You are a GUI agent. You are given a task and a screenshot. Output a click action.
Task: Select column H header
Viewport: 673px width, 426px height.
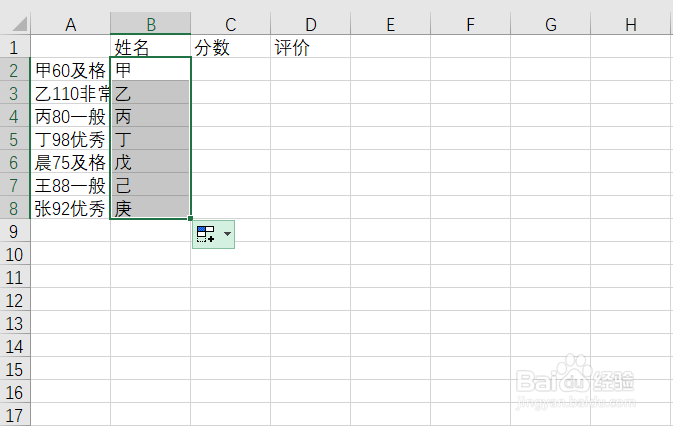coord(631,24)
